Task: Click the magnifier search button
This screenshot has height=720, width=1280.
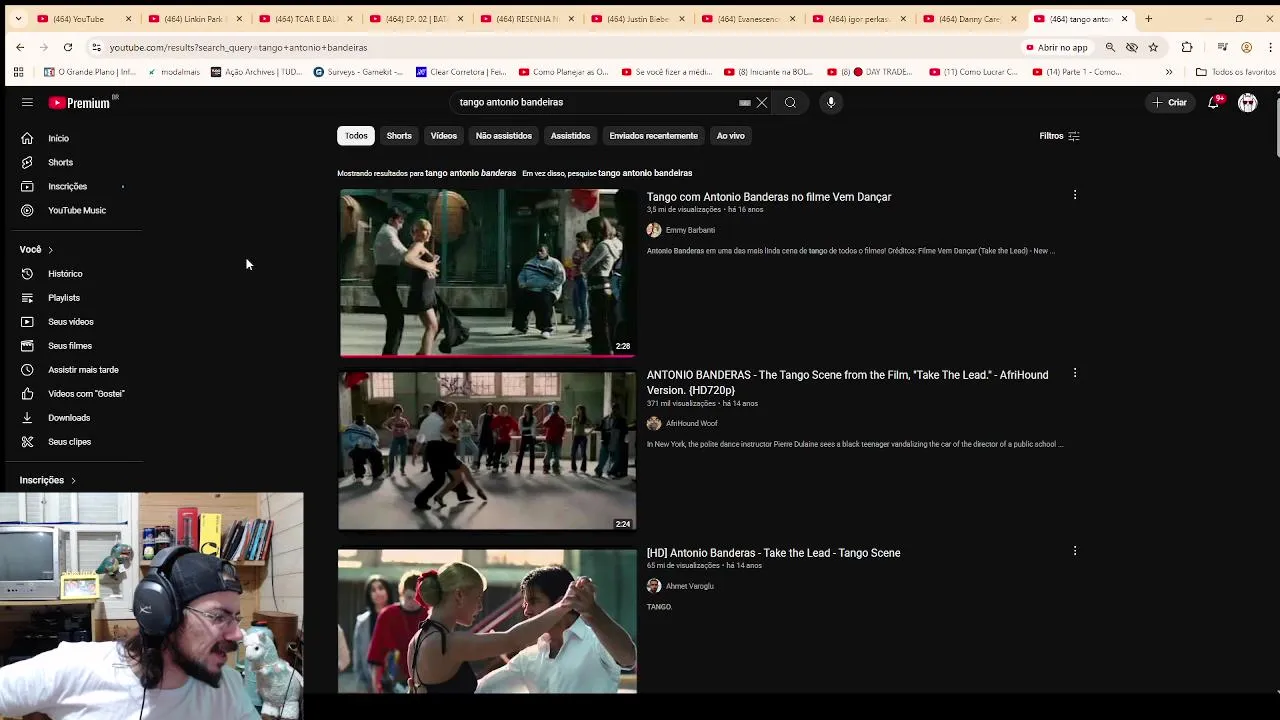Action: [x=790, y=102]
